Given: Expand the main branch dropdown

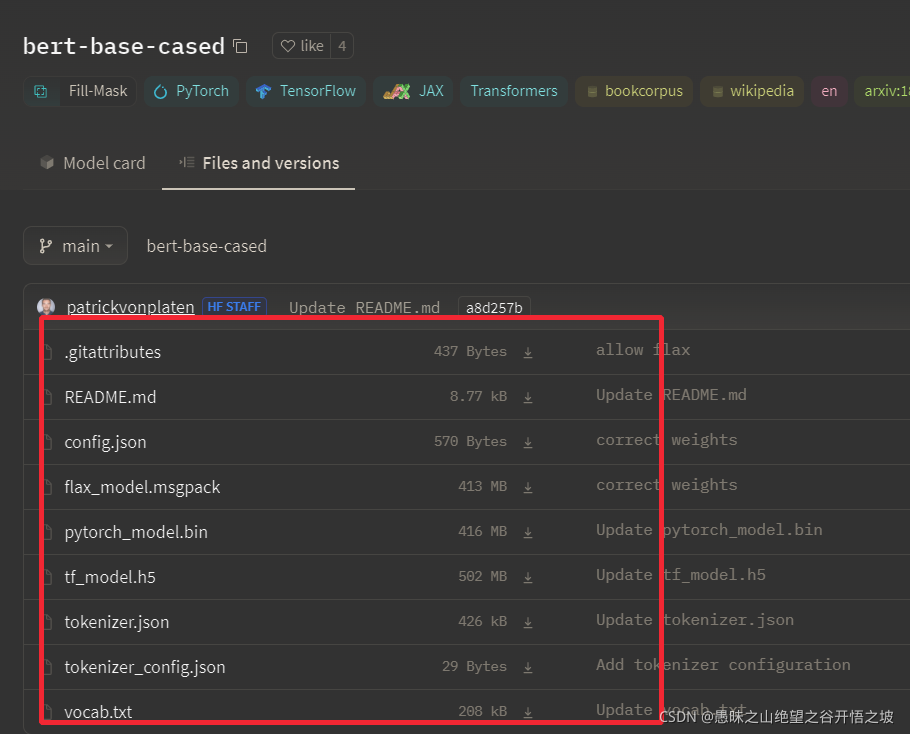Looking at the screenshot, I should click(x=75, y=246).
